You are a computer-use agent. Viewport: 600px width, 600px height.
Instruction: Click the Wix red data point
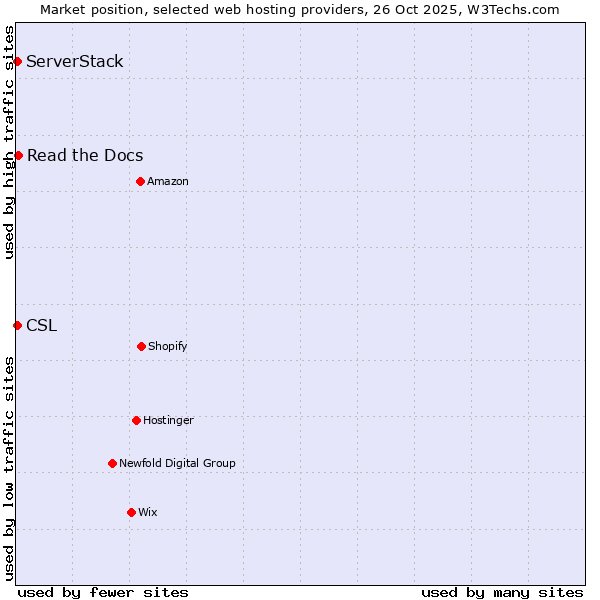pos(131,512)
